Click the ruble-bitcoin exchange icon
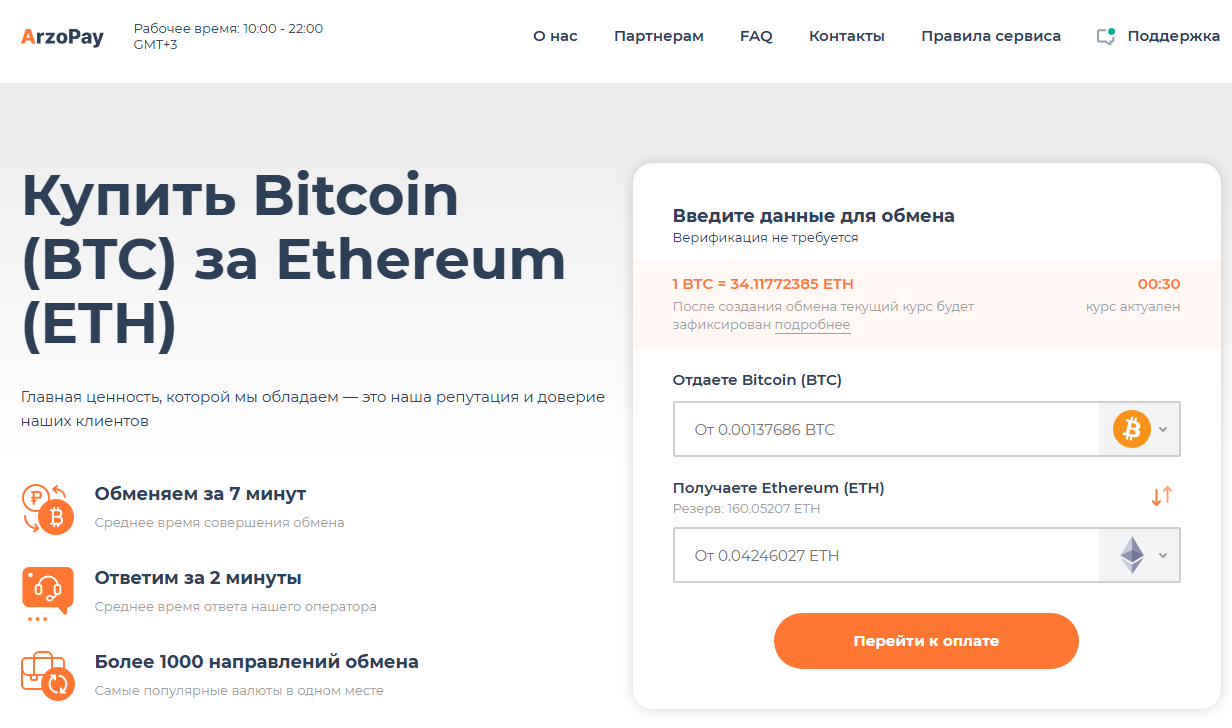1232x728 pixels. [47, 507]
